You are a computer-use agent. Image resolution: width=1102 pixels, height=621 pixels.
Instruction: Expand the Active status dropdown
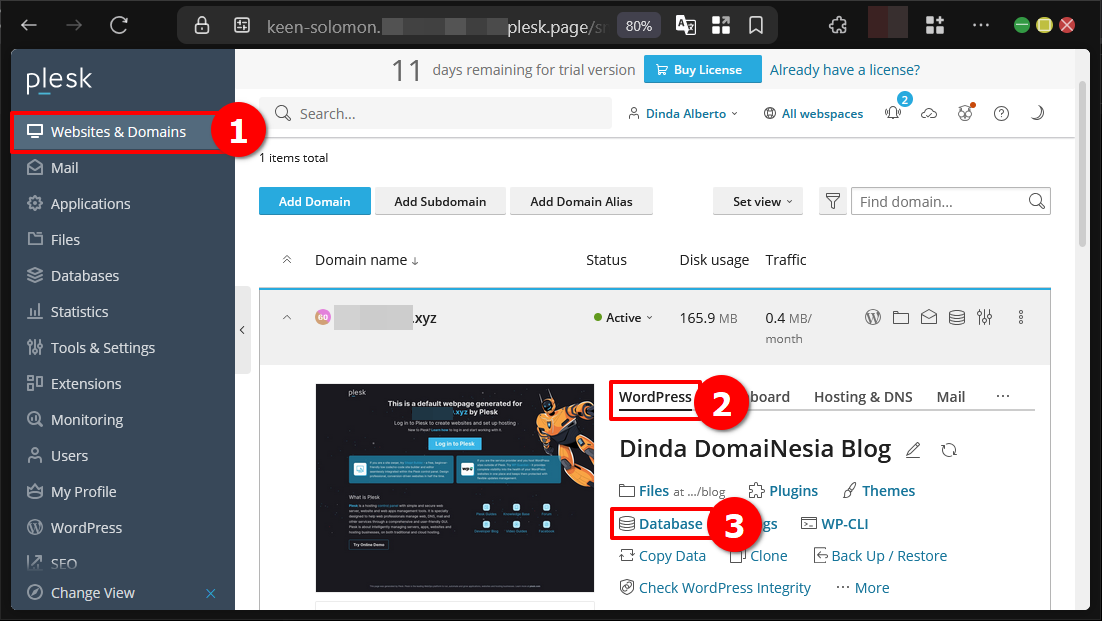pos(623,318)
